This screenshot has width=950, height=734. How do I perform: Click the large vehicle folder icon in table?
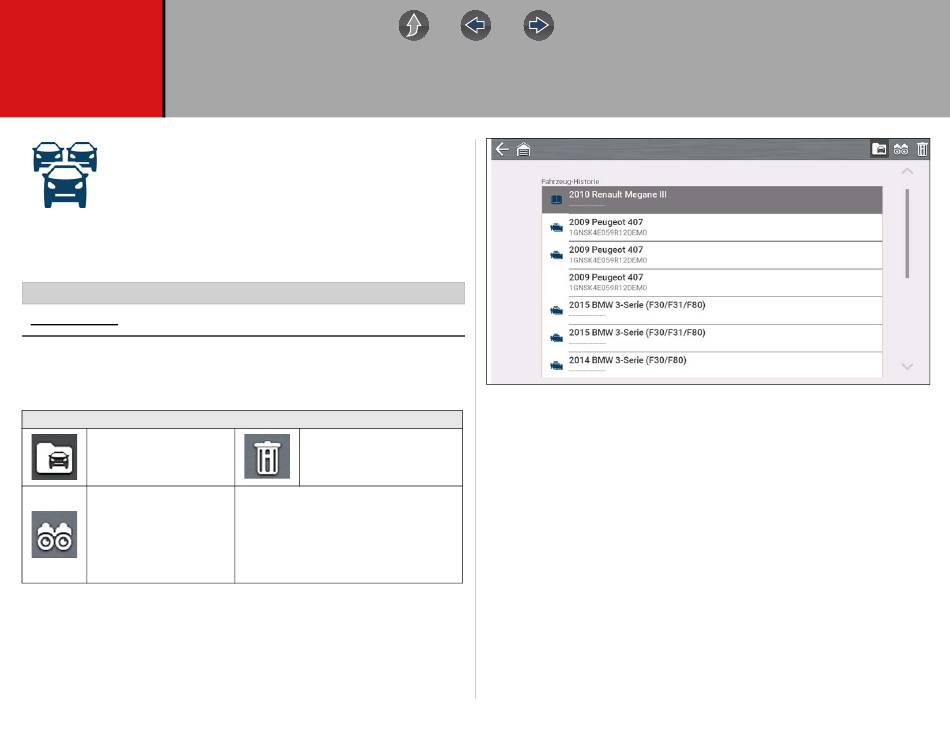click(x=55, y=457)
